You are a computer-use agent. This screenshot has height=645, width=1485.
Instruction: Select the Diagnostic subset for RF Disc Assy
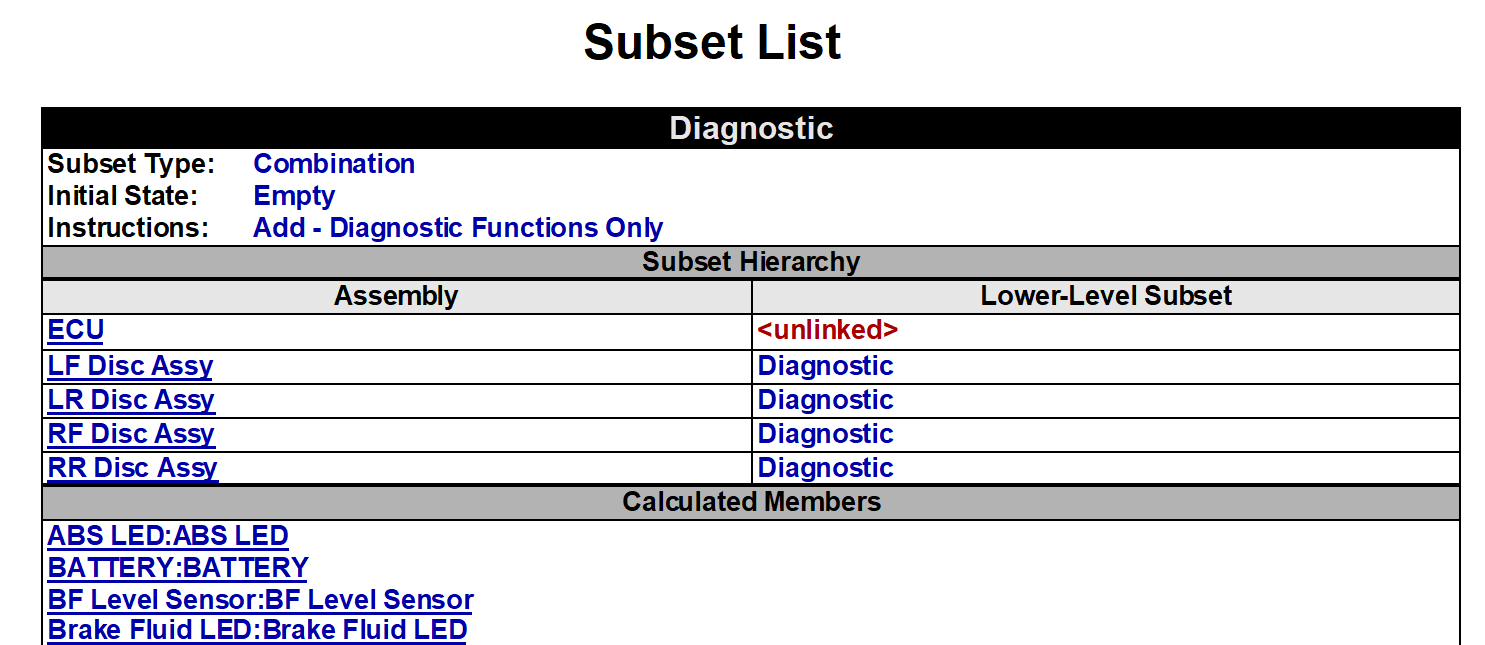pos(825,434)
